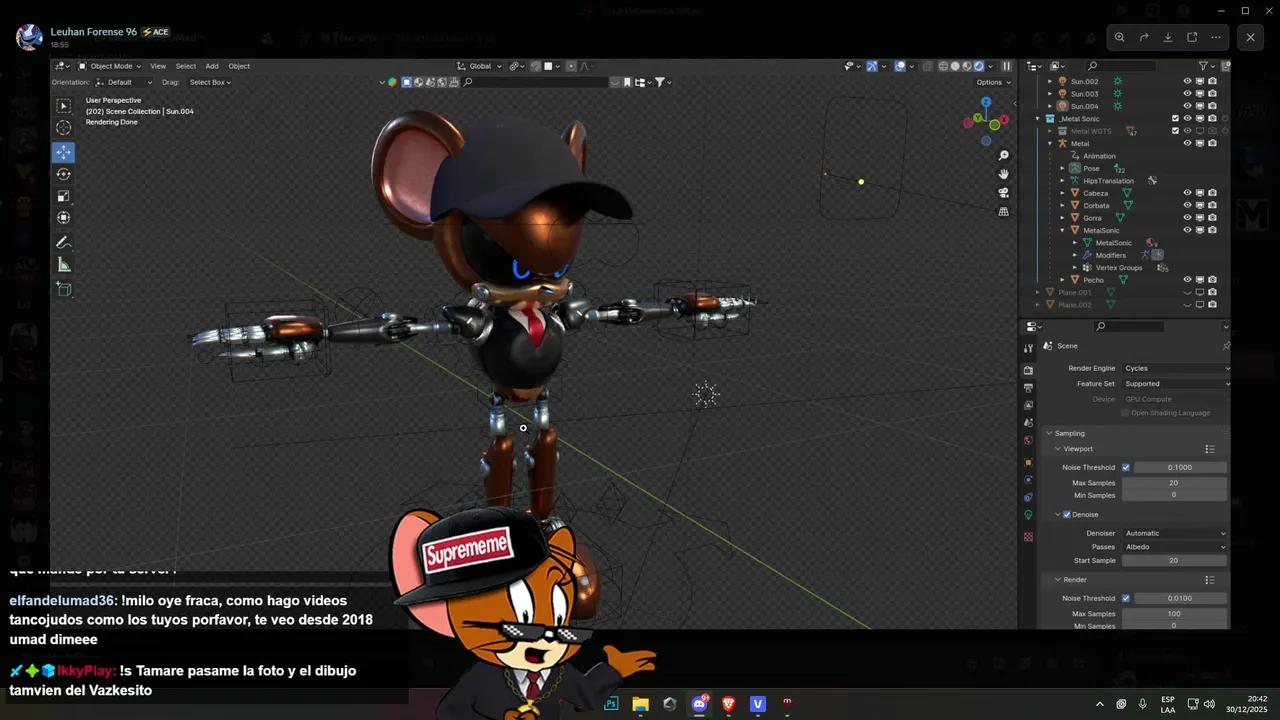
Task: Open the Object menu
Action: tap(239, 66)
